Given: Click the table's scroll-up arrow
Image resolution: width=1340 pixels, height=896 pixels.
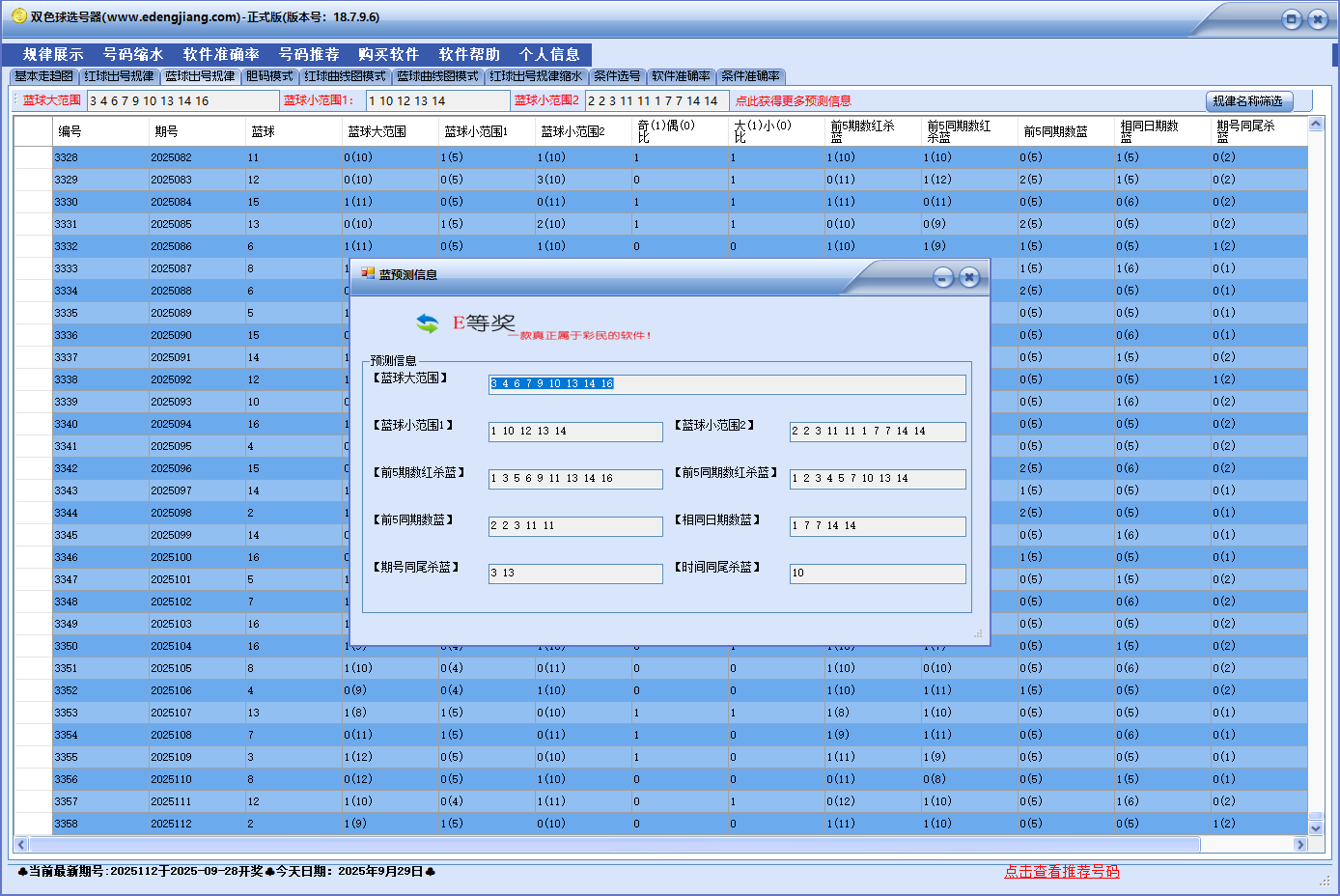Looking at the screenshot, I should click(1315, 124).
